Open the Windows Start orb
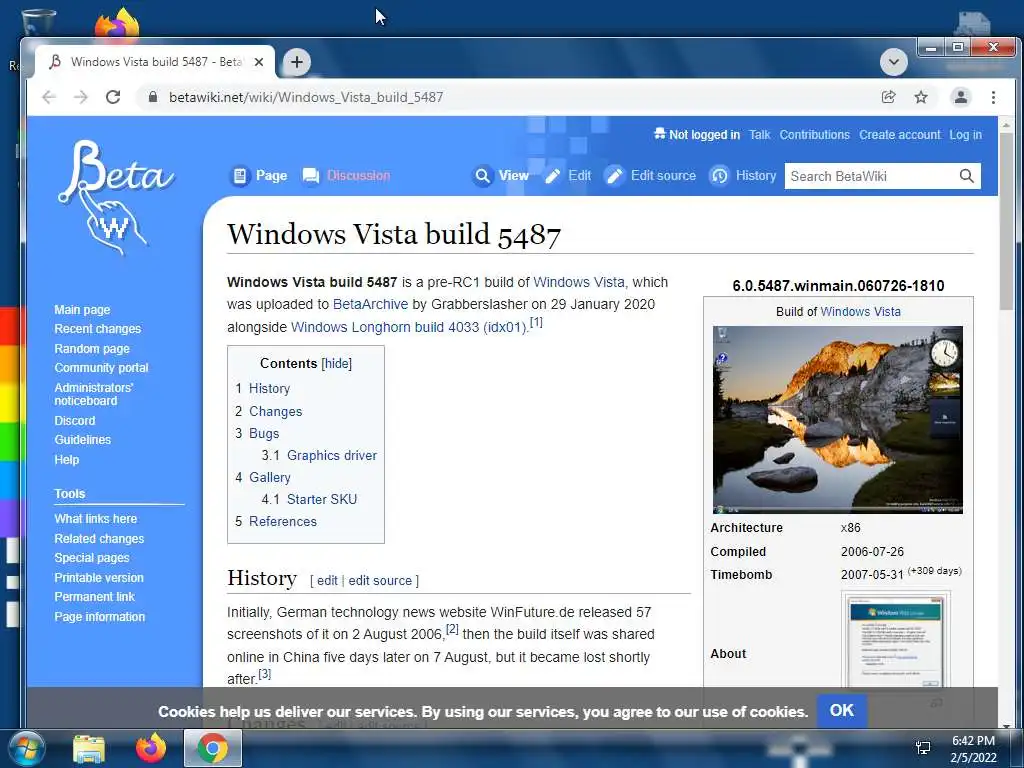Screen dimensions: 1024x768 27,748
